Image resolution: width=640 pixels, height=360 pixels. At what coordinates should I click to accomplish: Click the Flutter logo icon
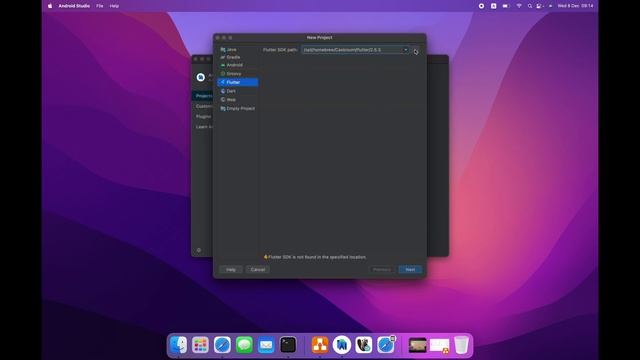click(x=223, y=82)
